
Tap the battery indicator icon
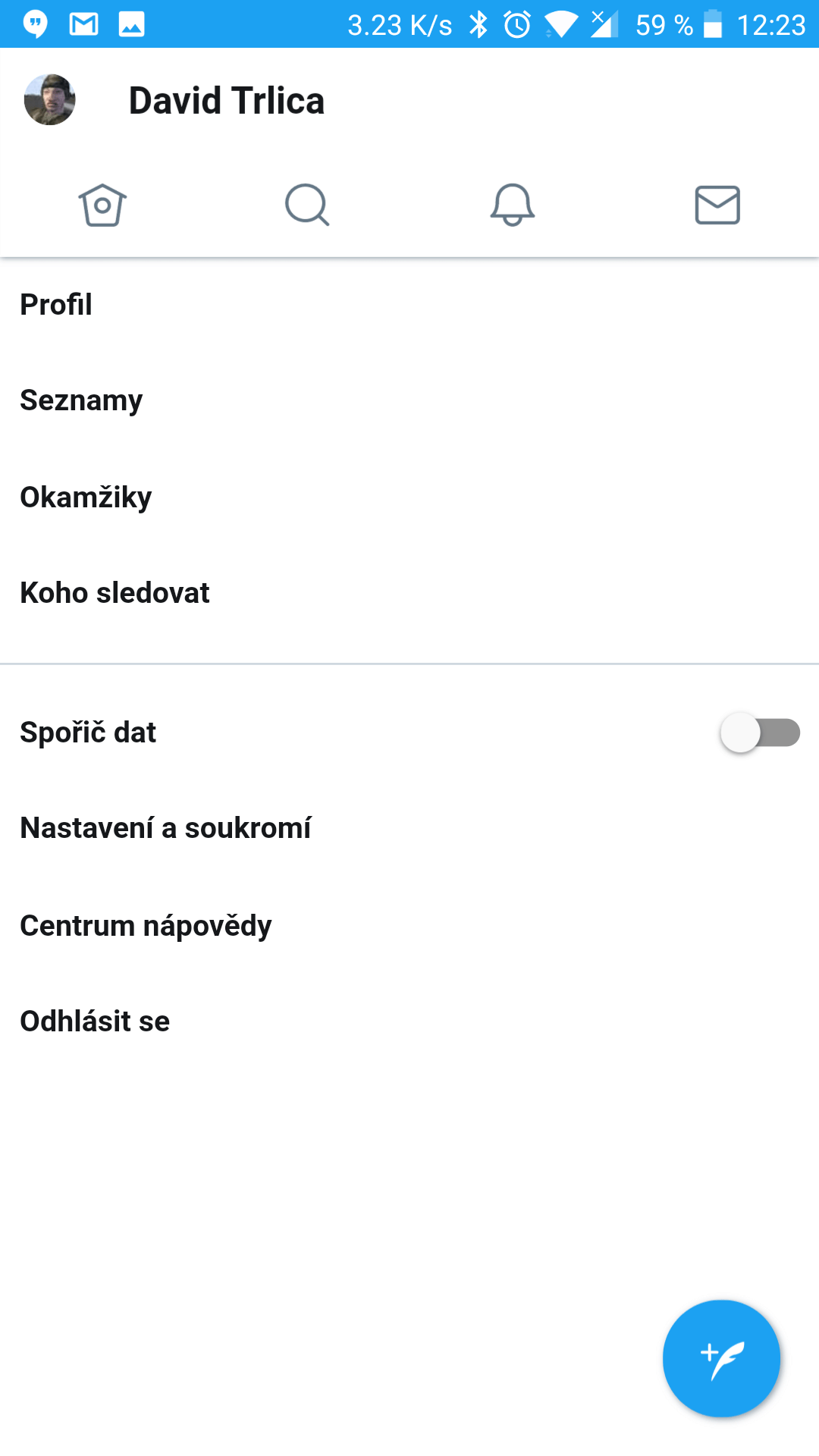point(713,24)
